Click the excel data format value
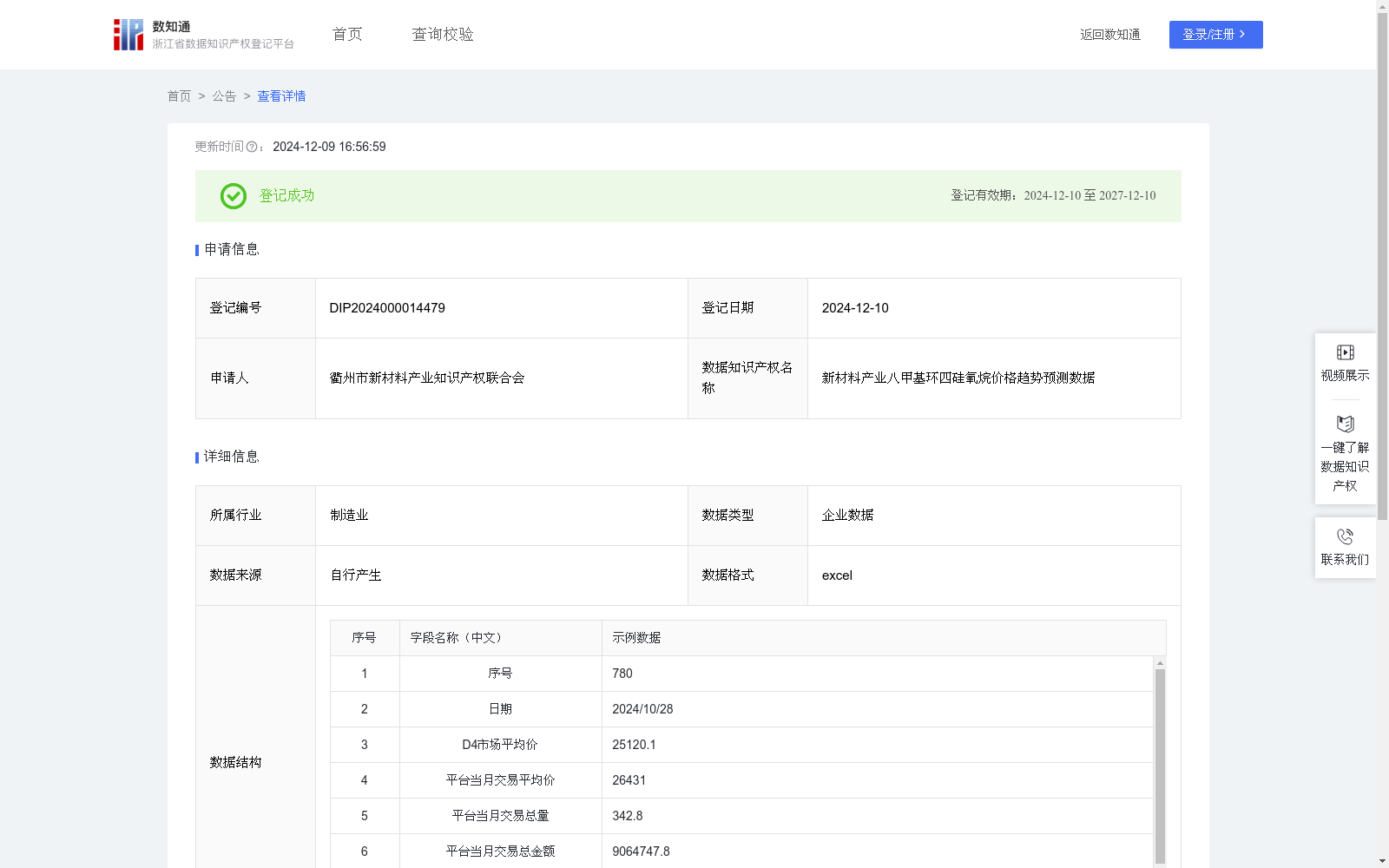 tap(837, 575)
